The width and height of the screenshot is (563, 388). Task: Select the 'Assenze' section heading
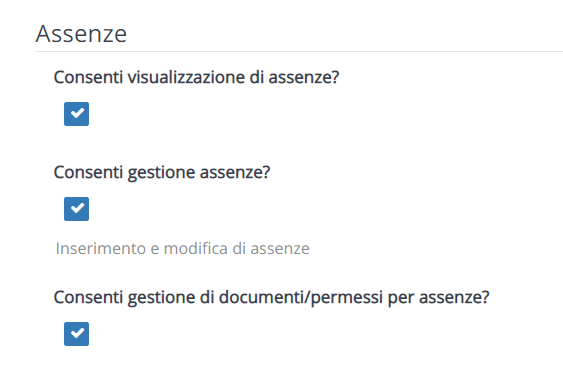point(81,34)
